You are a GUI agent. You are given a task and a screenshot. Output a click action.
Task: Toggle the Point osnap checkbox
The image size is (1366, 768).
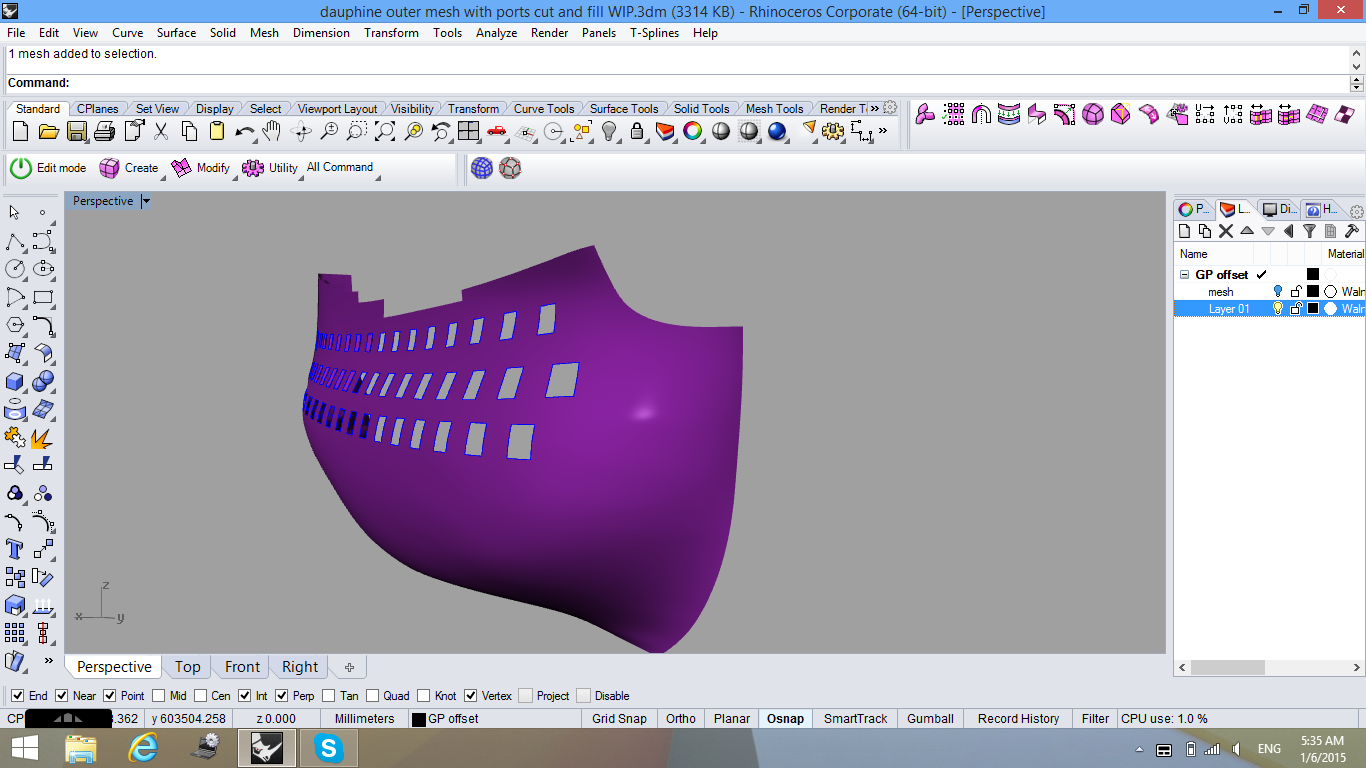click(110, 696)
